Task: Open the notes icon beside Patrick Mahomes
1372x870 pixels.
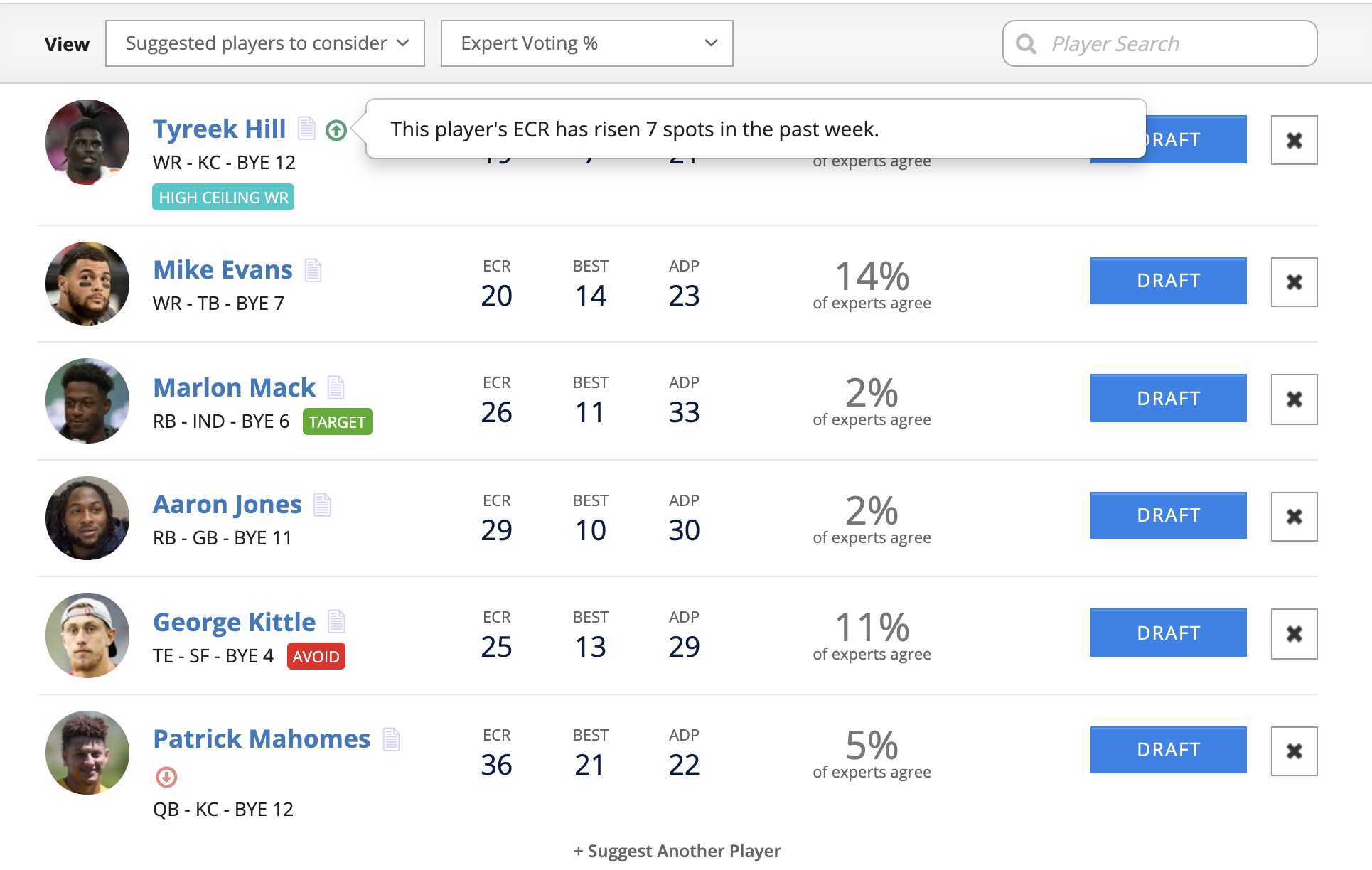Action: [391, 739]
